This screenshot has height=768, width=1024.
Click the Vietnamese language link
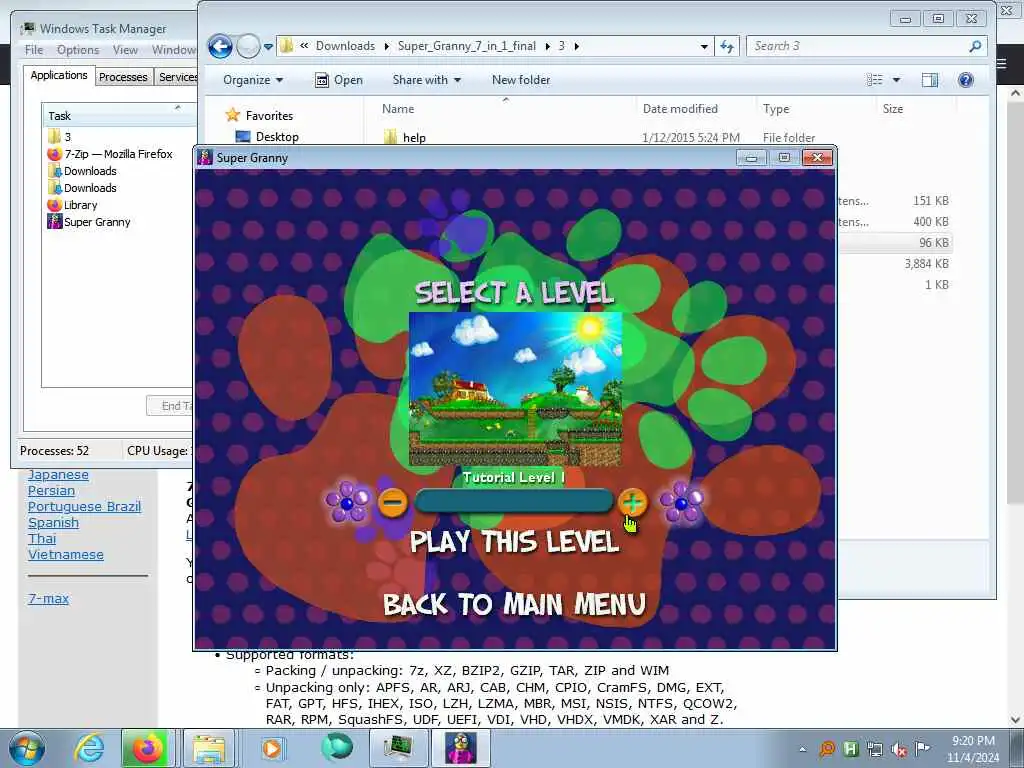point(65,554)
